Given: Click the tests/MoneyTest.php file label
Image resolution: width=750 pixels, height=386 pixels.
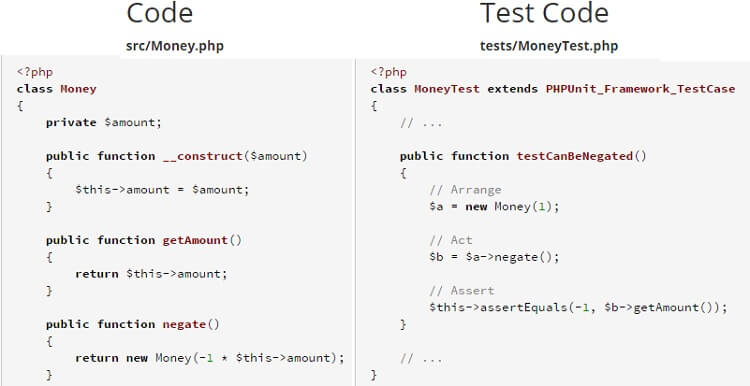Looking at the screenshot, I should tap(549, 46).
